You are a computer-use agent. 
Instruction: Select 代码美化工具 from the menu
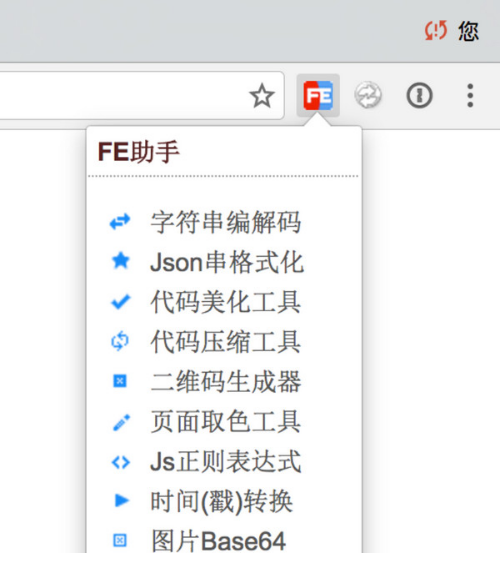(x=226, y=302)
